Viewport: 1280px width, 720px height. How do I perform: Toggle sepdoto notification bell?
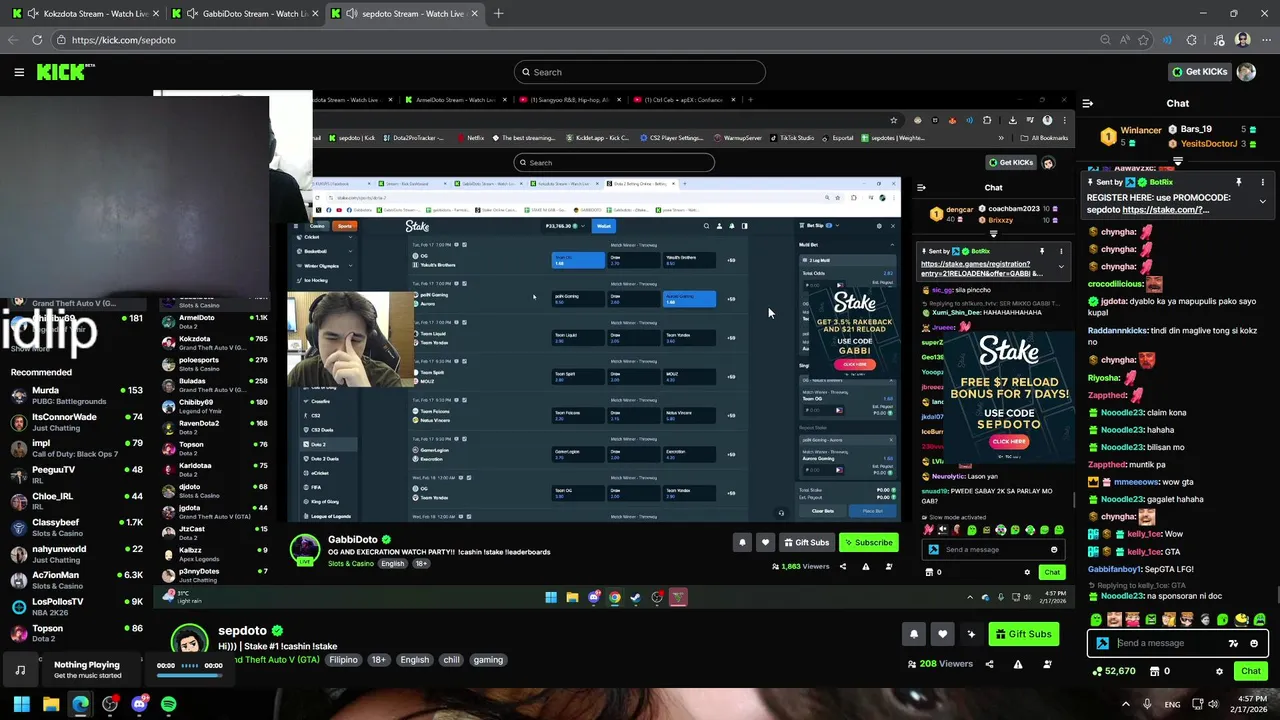point(914,634)
